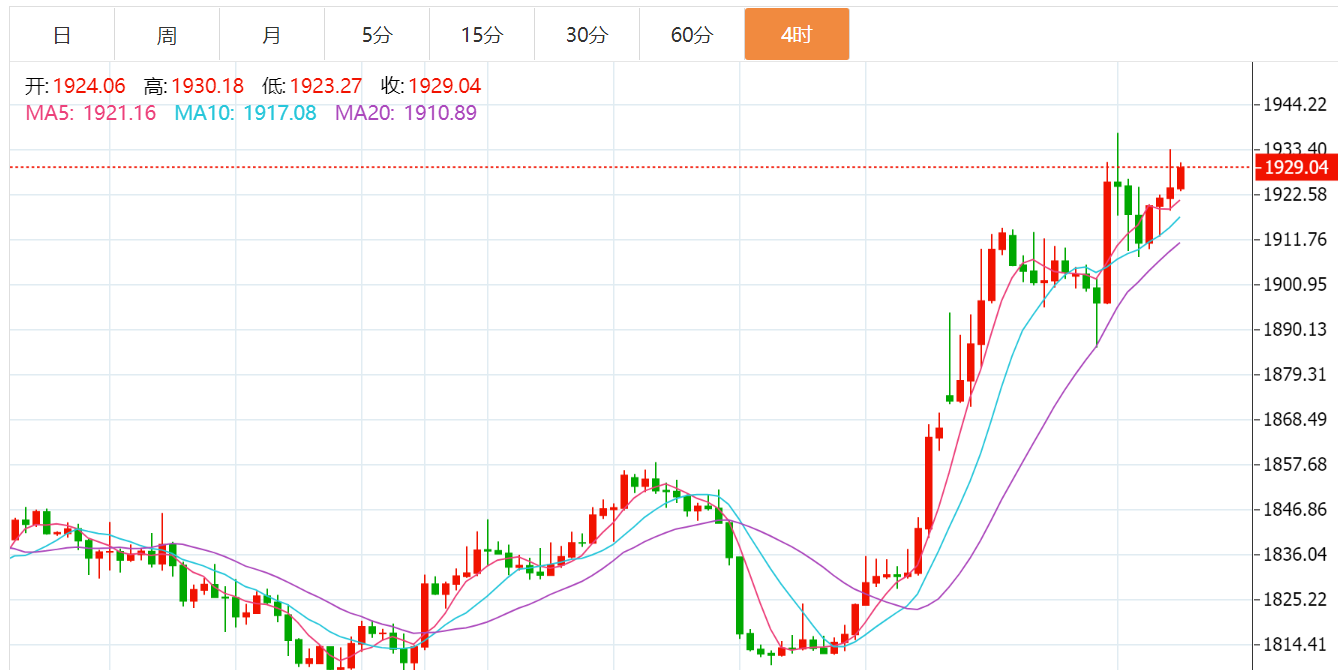Click the red current price tag 1929.04
This screenshot has width=1338, height=670.
(x=1296, y=167)
